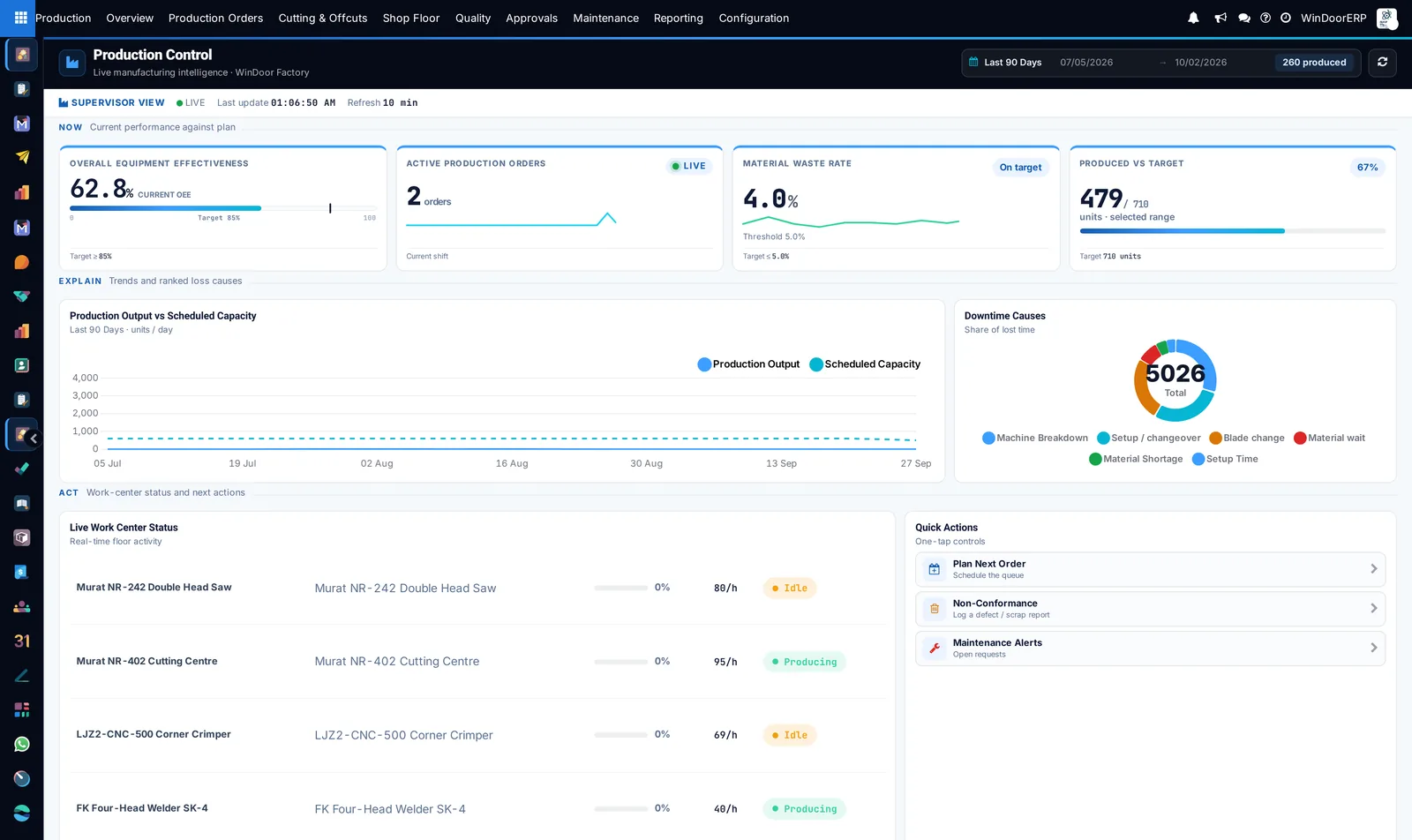
Task: Open the box inventory app
Action: pyautogui.click(x=22, y=537)
